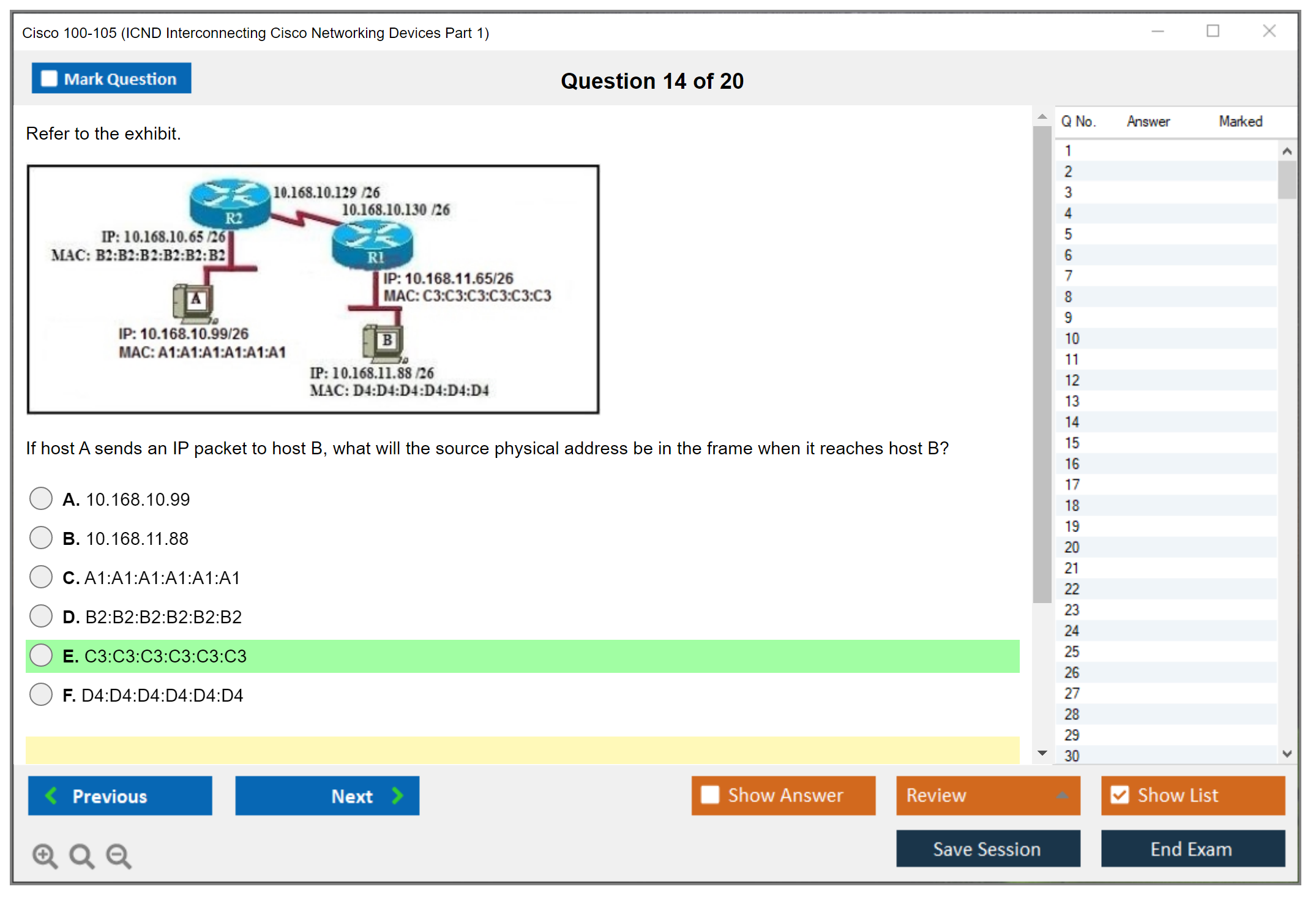Select answer option E C3:C3:C3:C3:C3:C3
Image resolution: width=1316 pixels, height=900 pixels.
click(41, 655)
